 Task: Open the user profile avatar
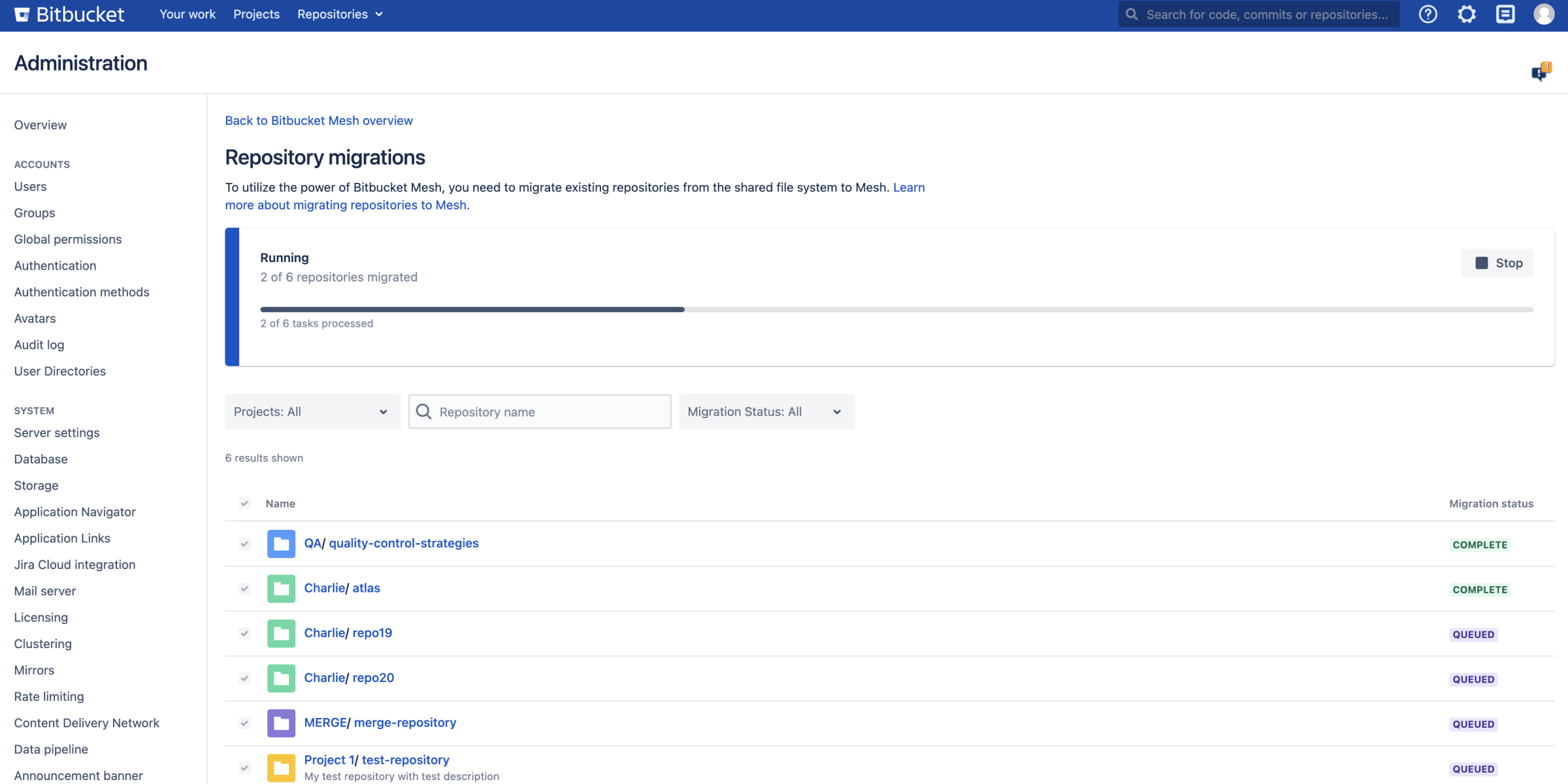(1544, 14)
